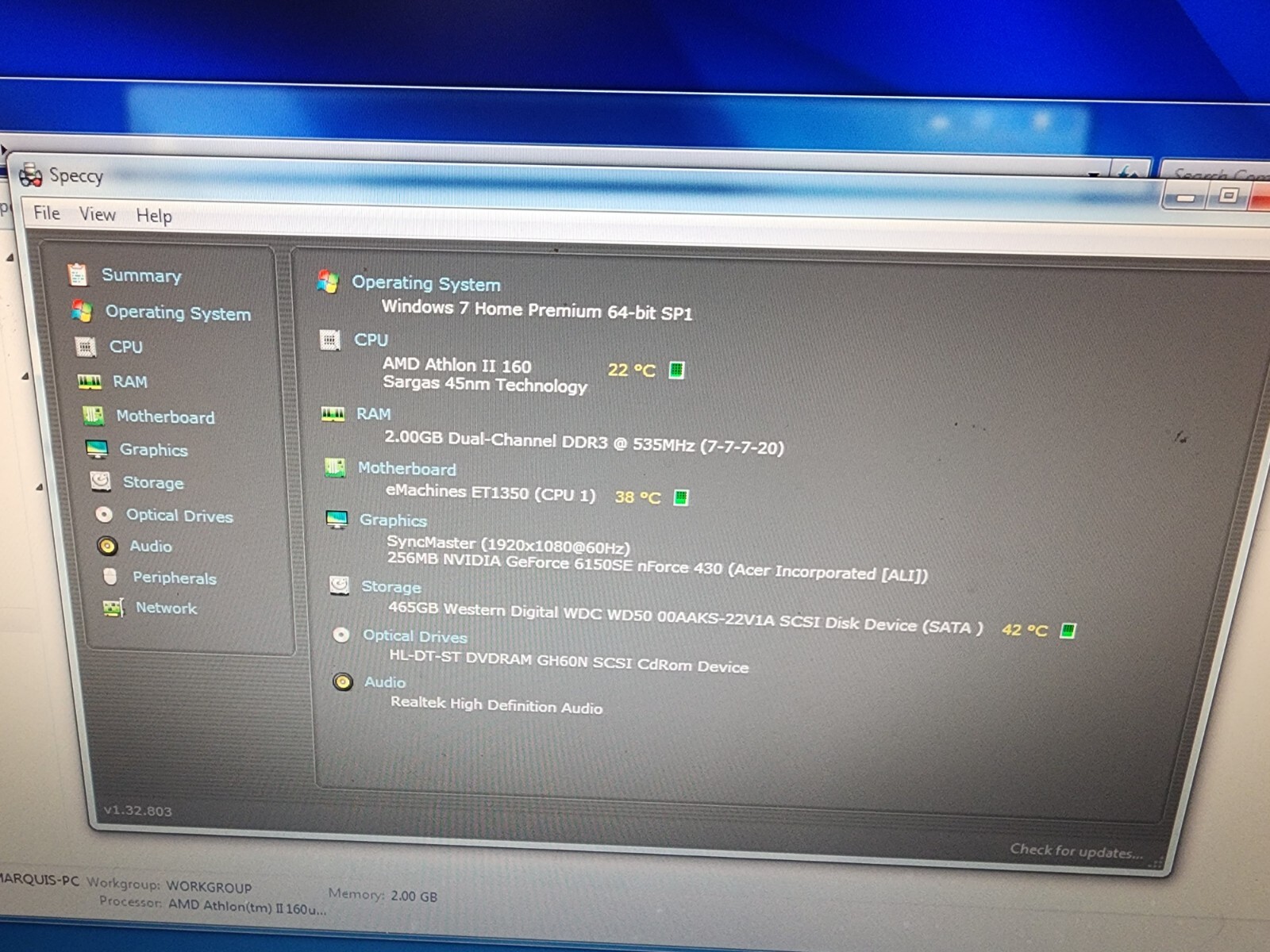Click eMachines ET1350 (CPU 1) text
The height and width of the screenshot is (952, 1270).
click(491, 492)
